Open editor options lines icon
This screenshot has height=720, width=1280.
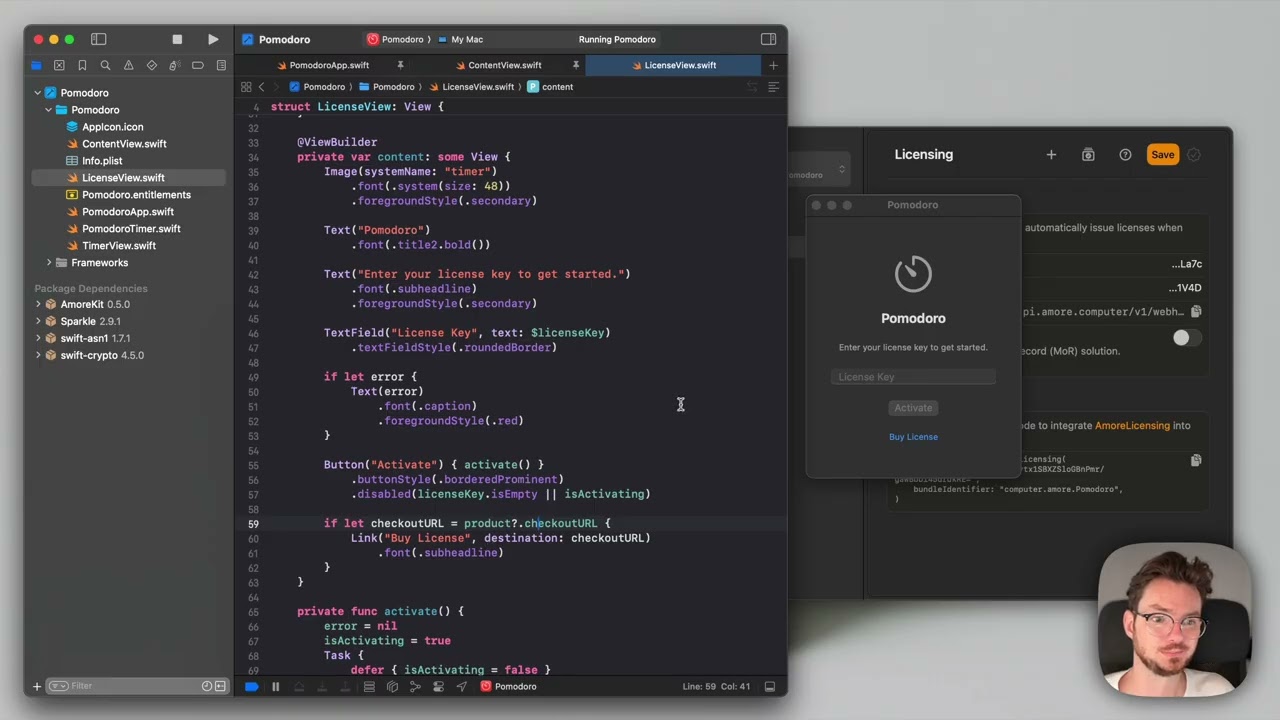(x=773, y=87)
